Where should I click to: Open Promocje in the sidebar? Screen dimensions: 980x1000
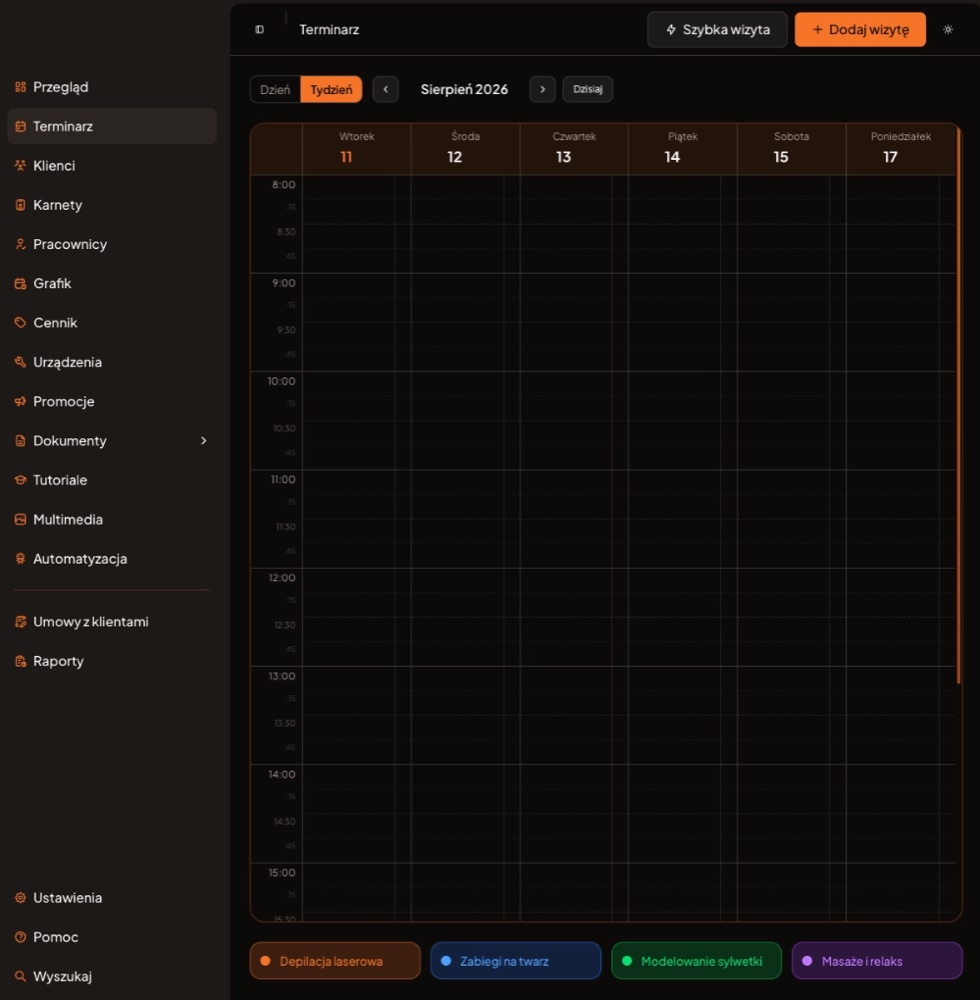coord(112,402)
